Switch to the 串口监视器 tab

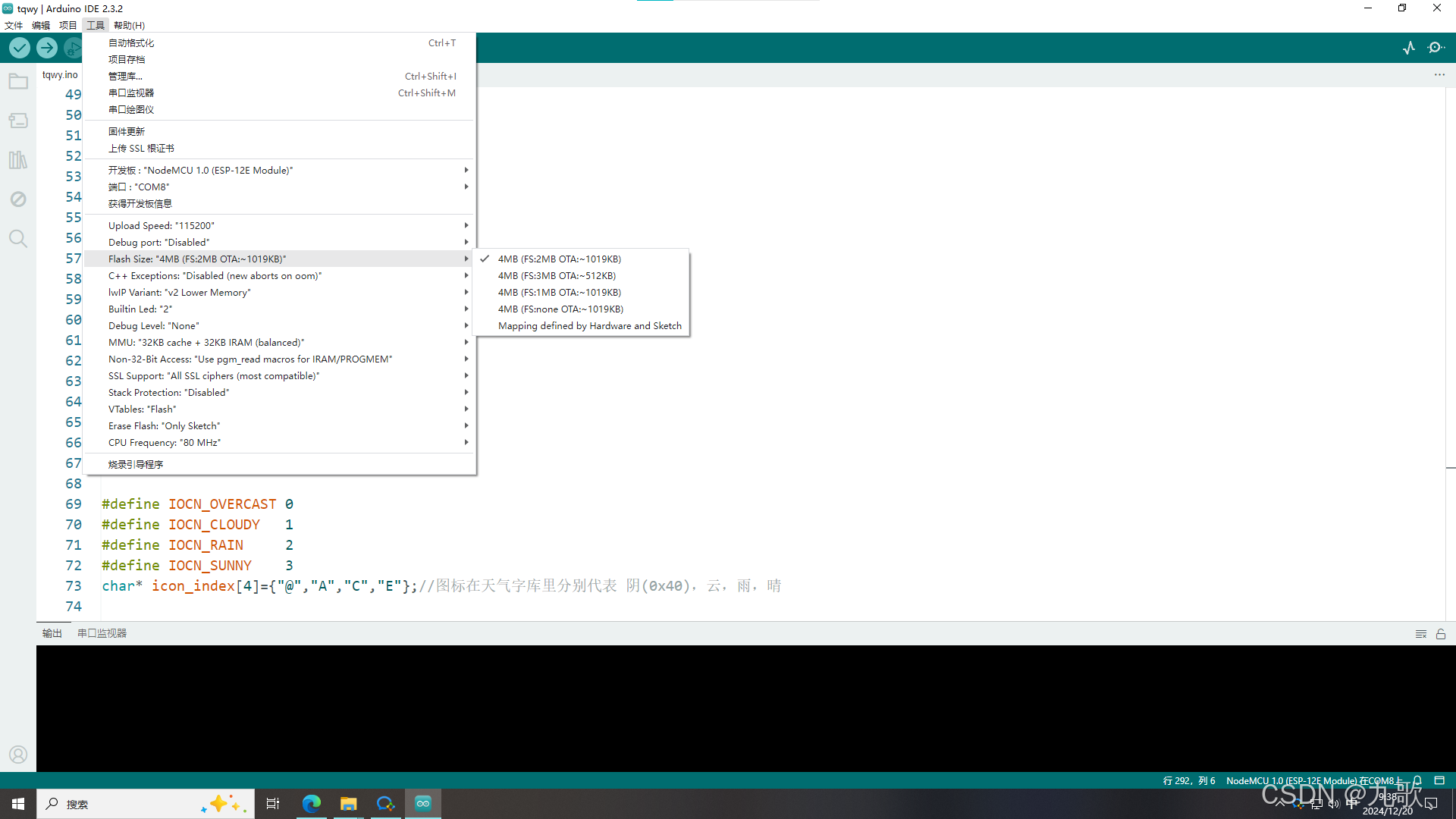(x=101, y=632)
